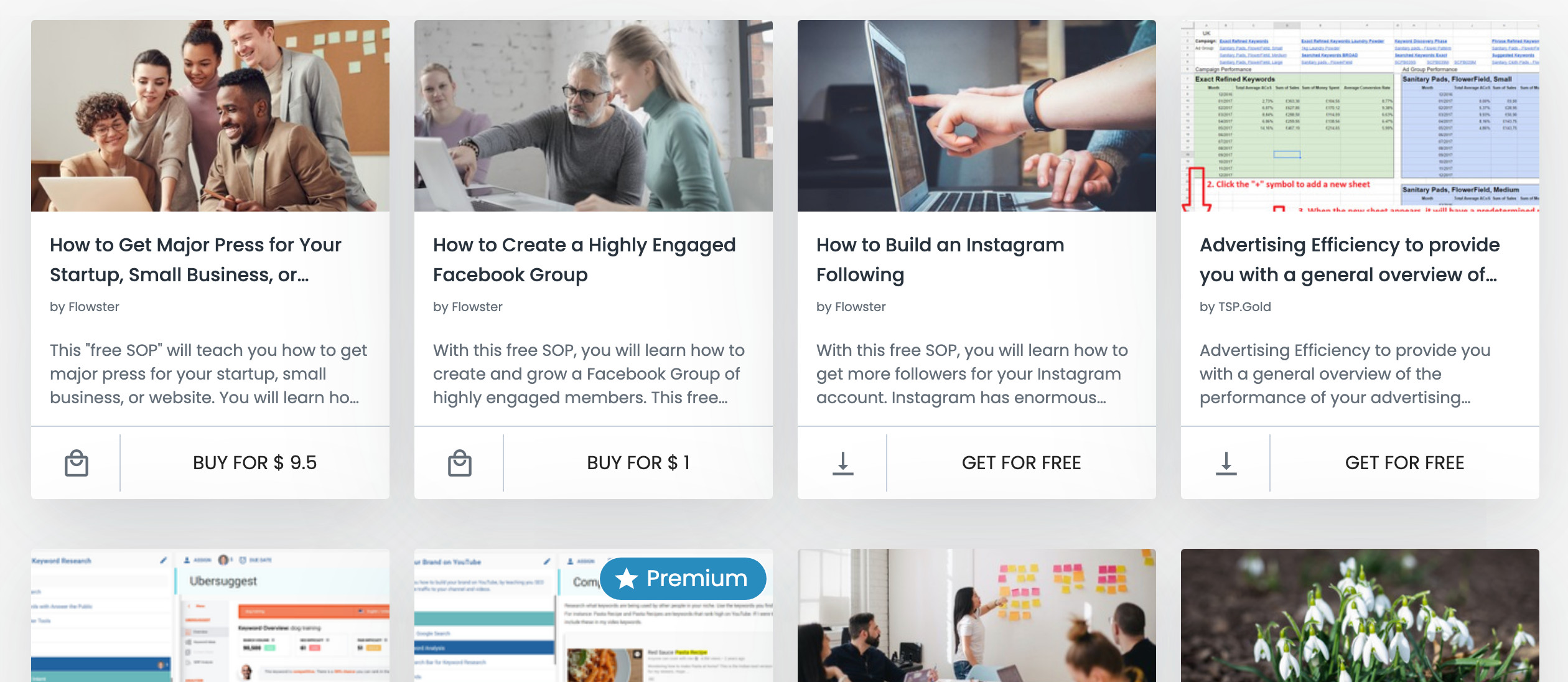Get Advertising Efficiency template for free
Screen dimensions: 1568x682
(x=1405, y=463)
